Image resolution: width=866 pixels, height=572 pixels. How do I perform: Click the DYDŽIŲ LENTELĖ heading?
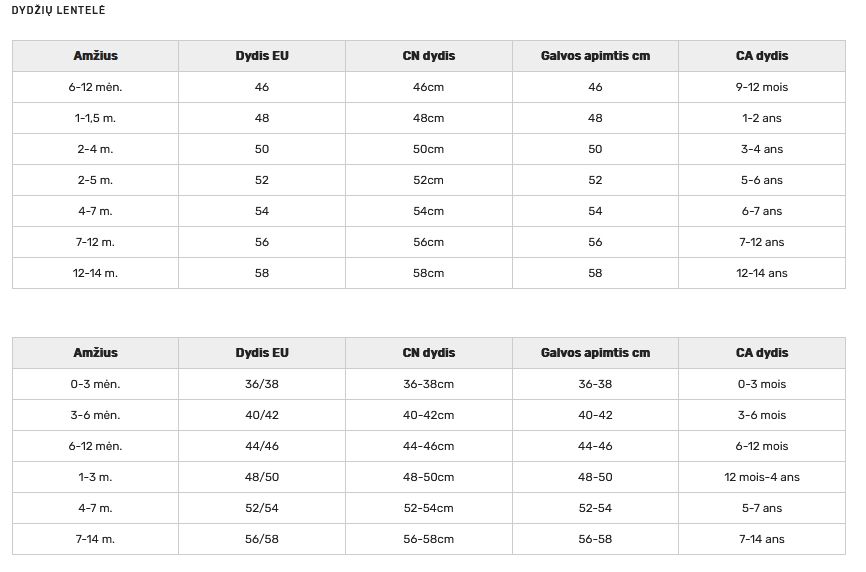tap(58, 10)
